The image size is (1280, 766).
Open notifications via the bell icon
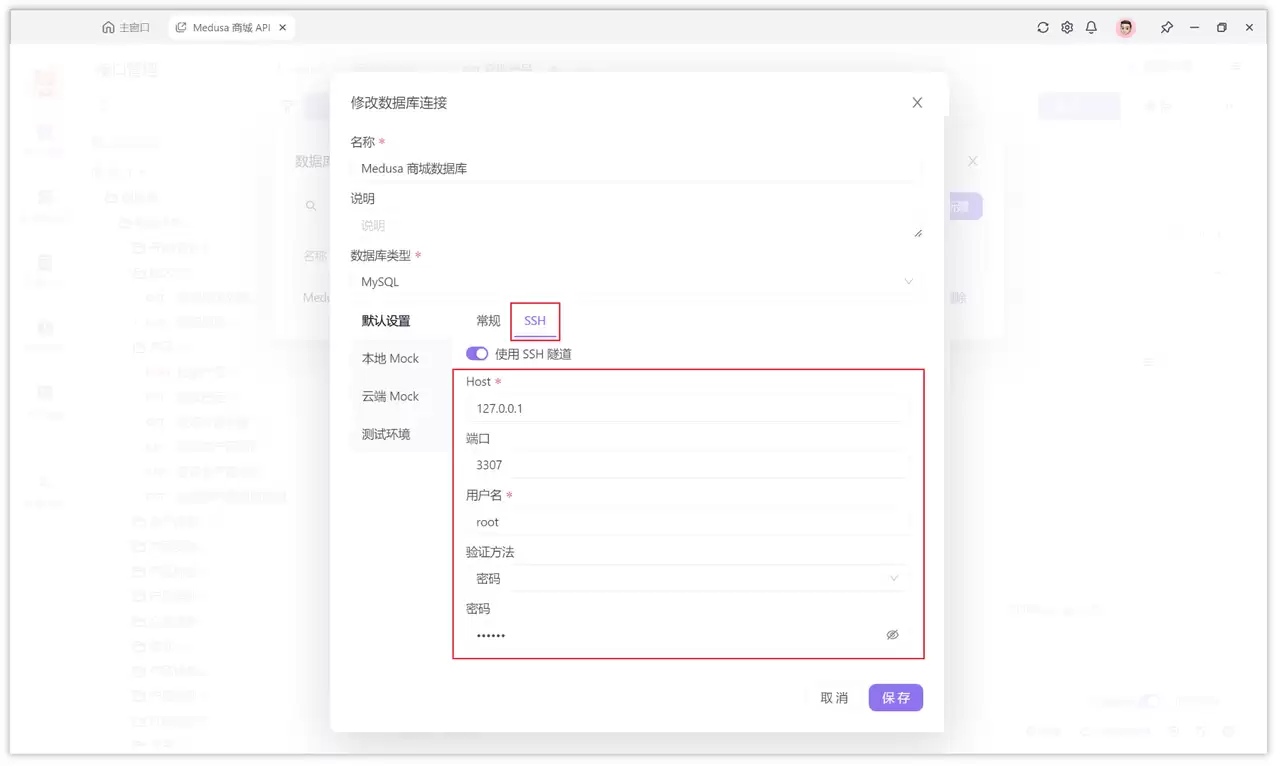pos(1091,28)
